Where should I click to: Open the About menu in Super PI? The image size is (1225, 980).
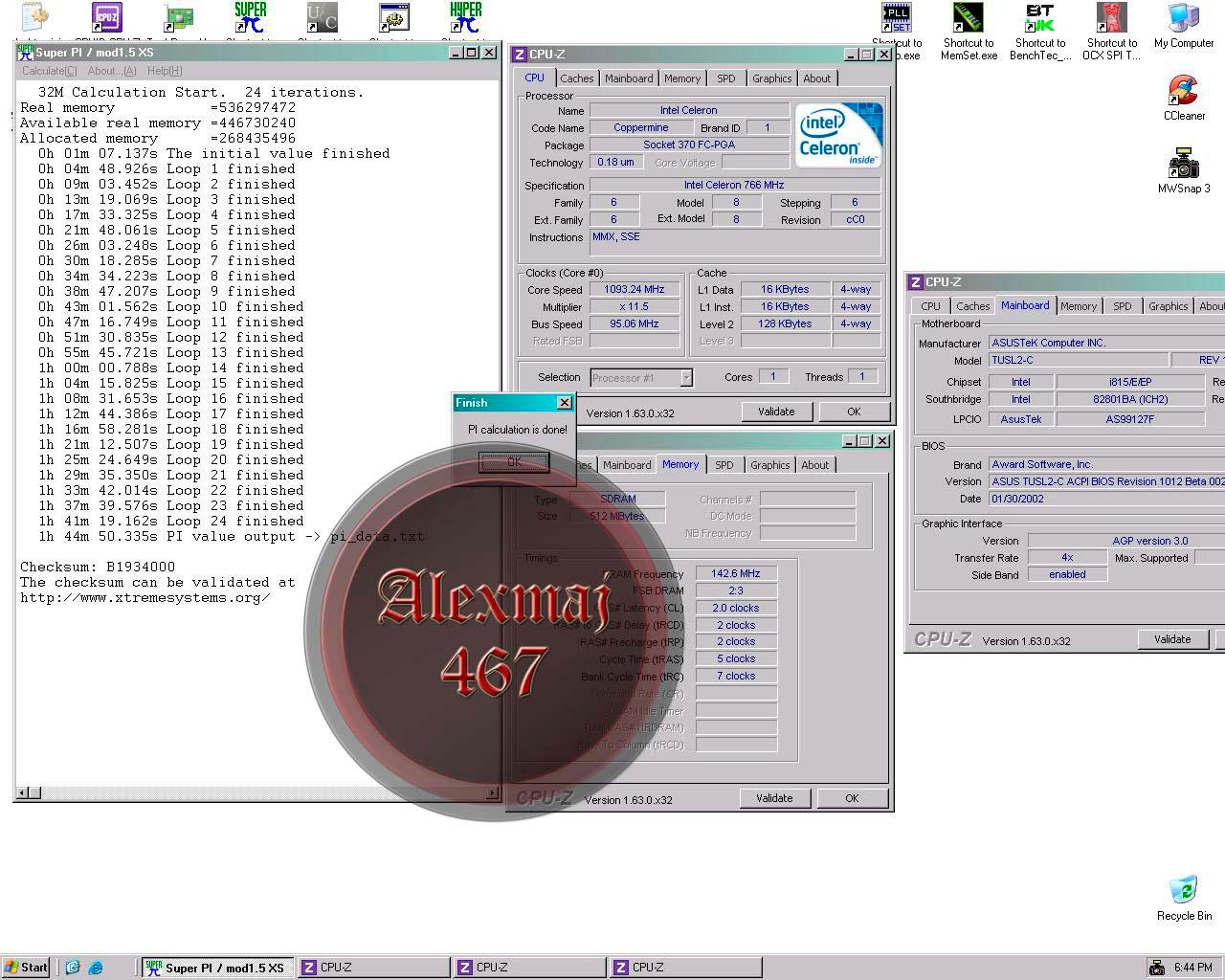click(112, 71)
